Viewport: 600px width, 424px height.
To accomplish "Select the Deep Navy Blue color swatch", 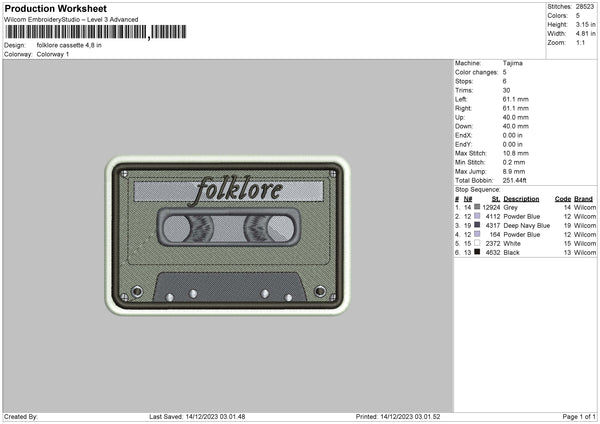I will click(x=477, y=225).
